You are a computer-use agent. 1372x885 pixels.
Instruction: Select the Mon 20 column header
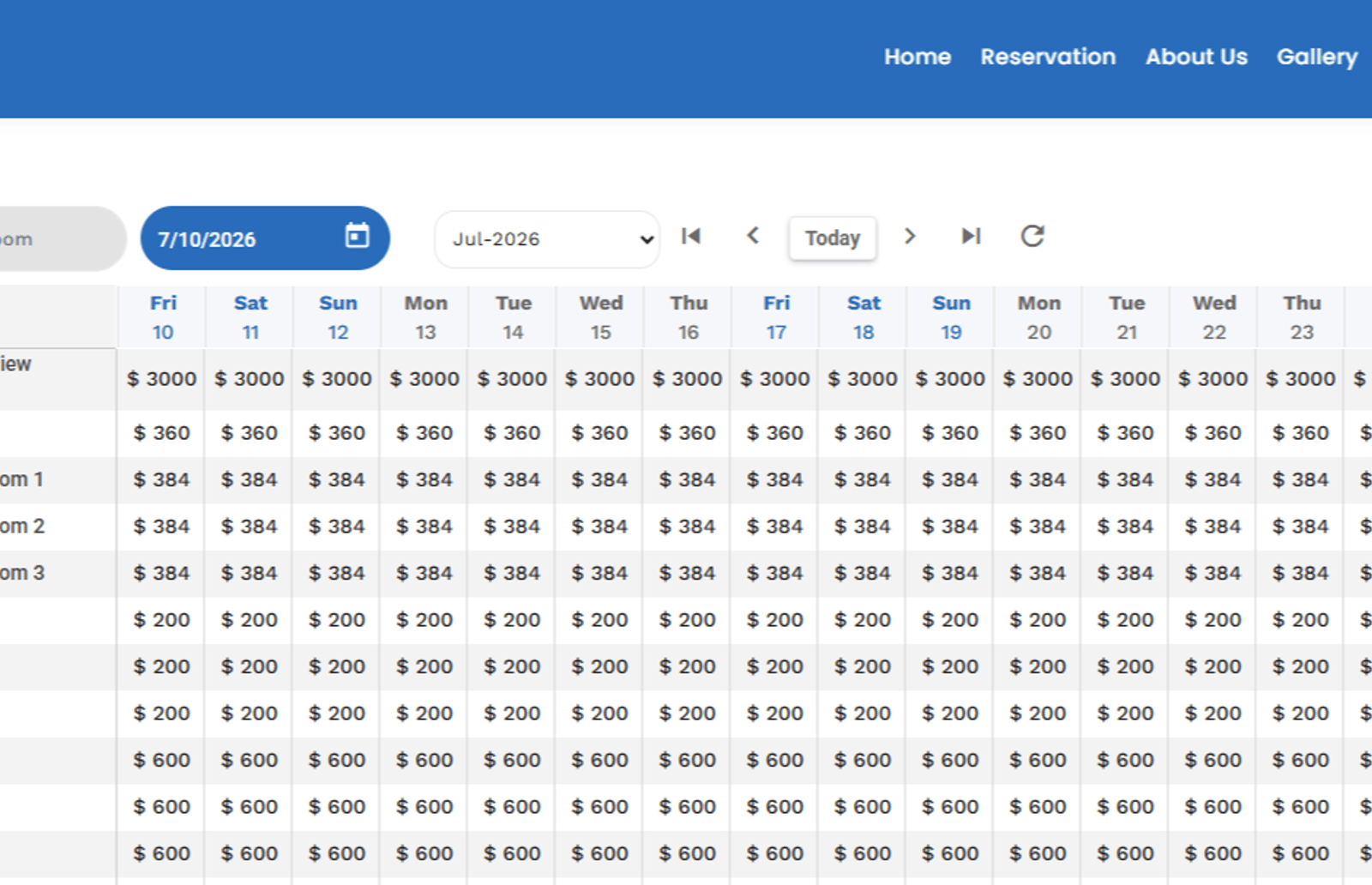pos(1039,317)
